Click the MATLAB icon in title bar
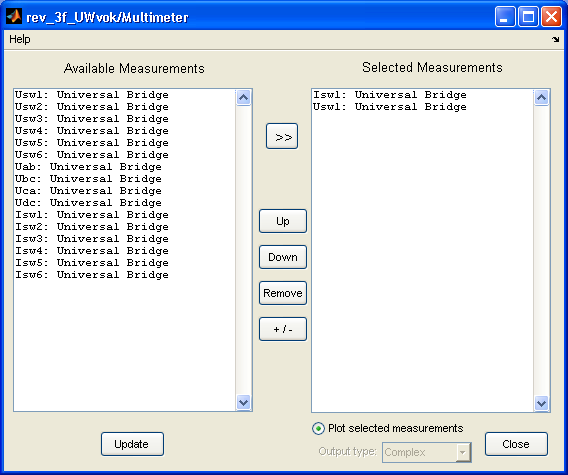This screenshot has height=475, width=568. click(x=14, y=16)
